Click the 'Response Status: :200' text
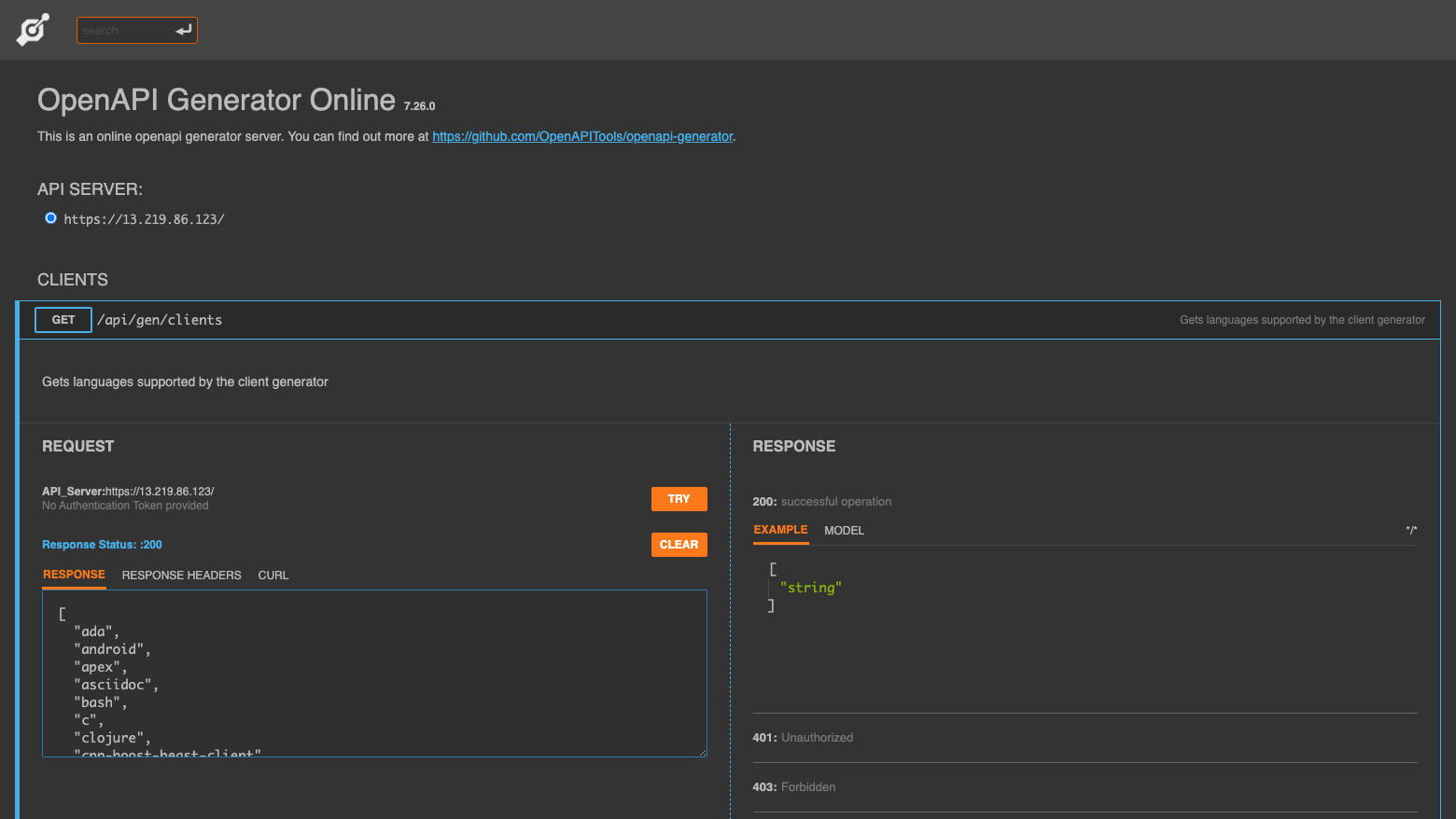The image size is (1456, 819). [102, 545]
